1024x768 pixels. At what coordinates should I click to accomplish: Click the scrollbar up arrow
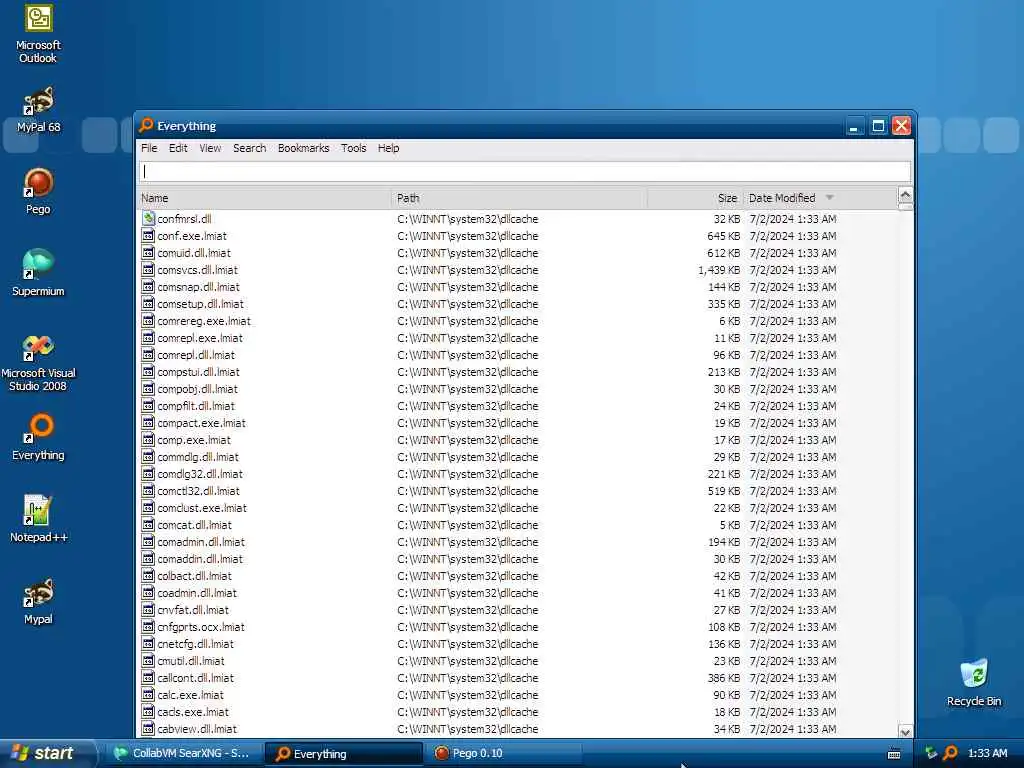point(905,195)
